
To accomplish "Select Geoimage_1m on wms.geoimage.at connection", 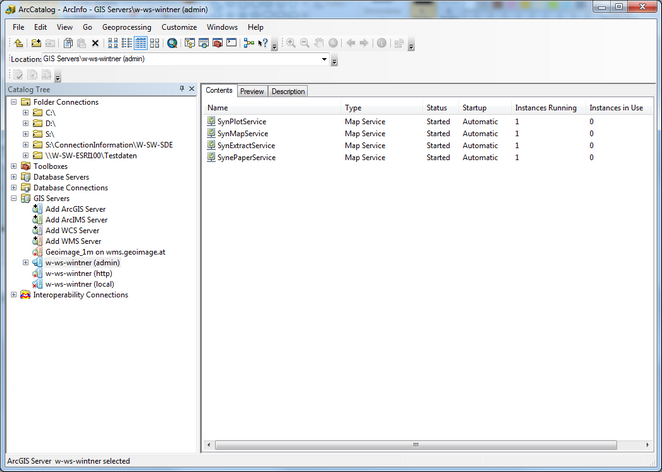I will (105, 252).
